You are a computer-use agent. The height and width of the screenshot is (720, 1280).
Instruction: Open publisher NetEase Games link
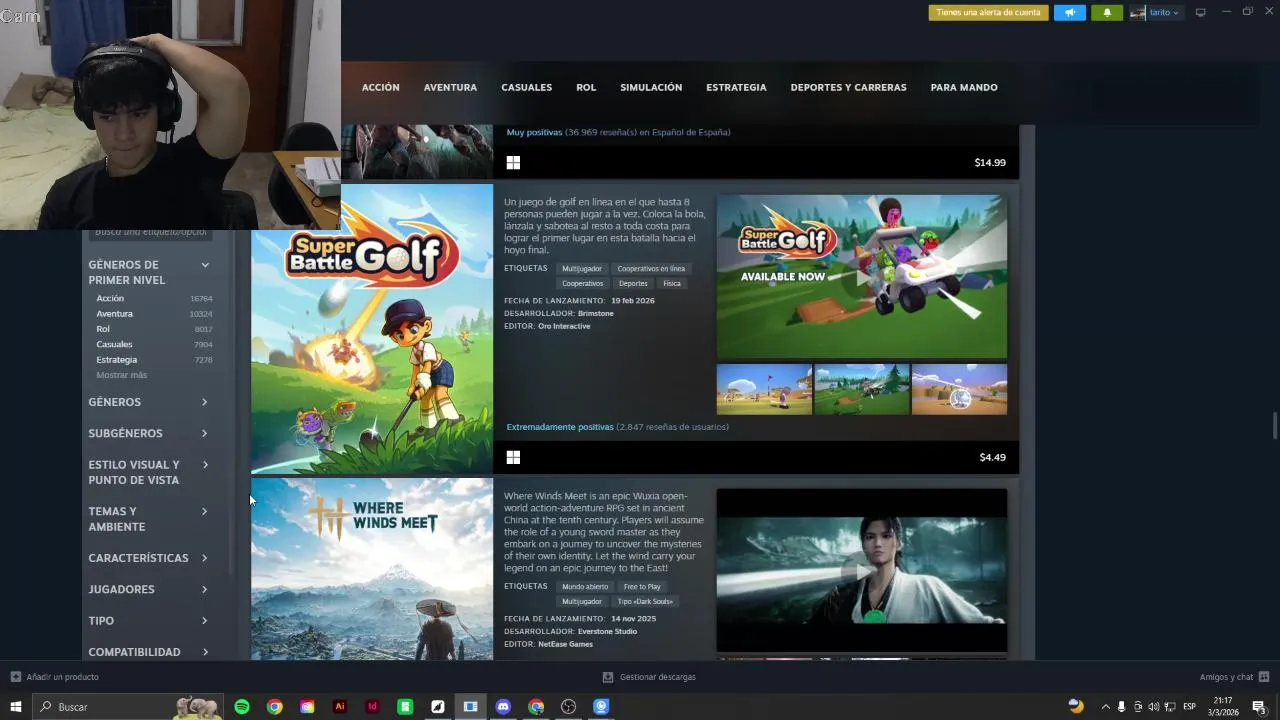(565, 644)
